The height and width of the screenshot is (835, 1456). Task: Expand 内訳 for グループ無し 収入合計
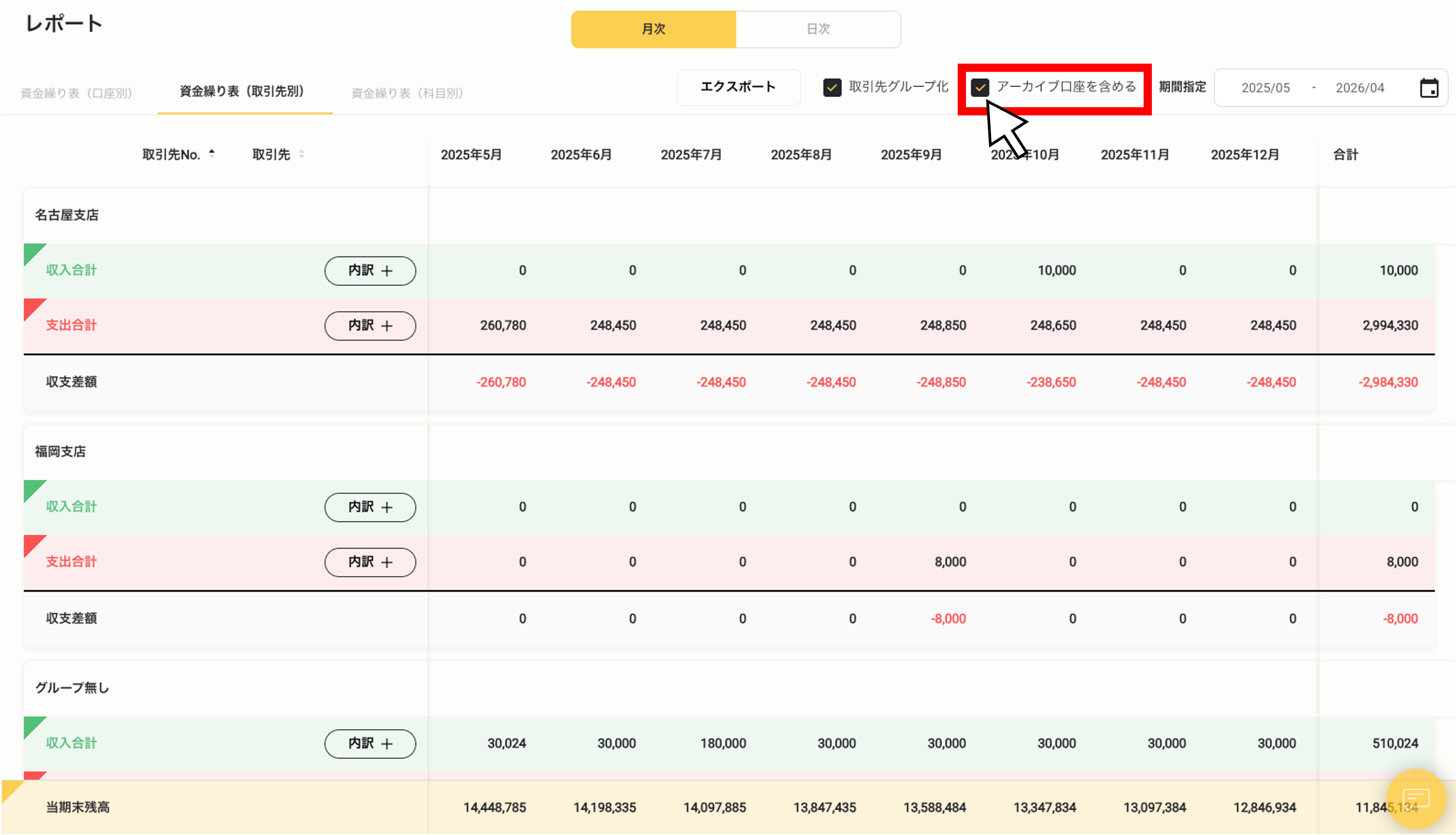[x=369, y=743]
